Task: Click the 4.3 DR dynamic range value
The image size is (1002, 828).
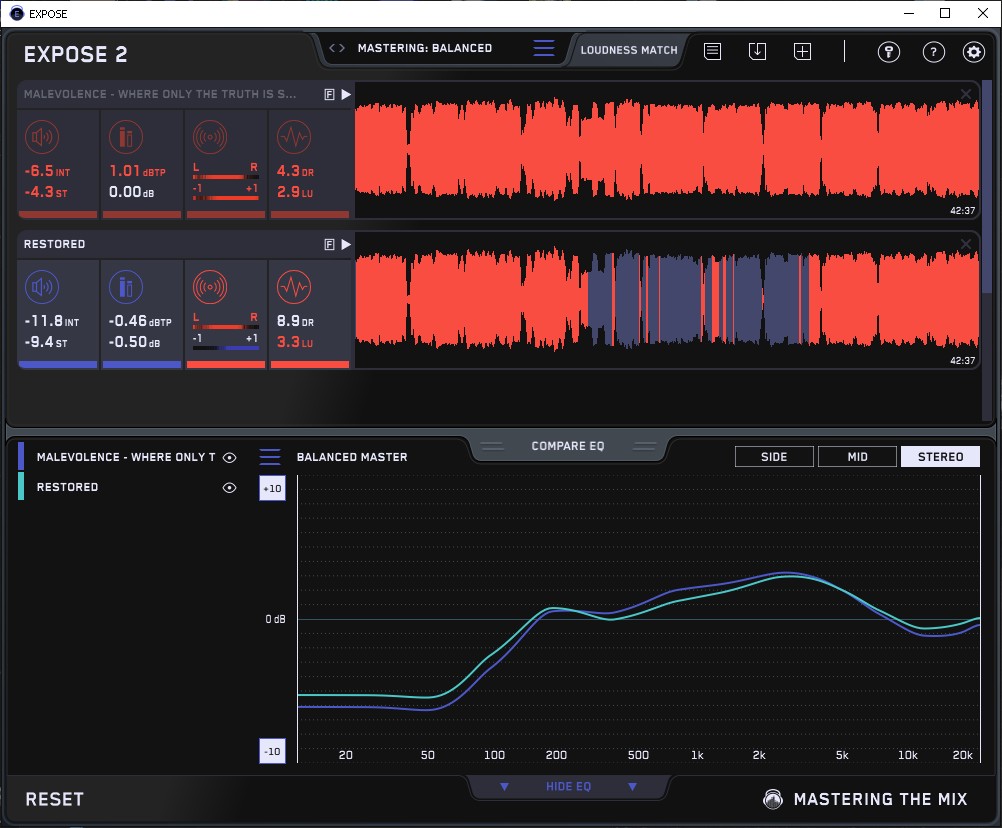Action: (295, 171)
